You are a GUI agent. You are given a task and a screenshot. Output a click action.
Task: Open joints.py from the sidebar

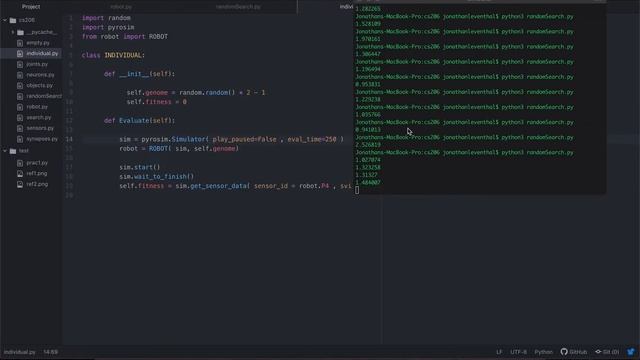[37, 64]
